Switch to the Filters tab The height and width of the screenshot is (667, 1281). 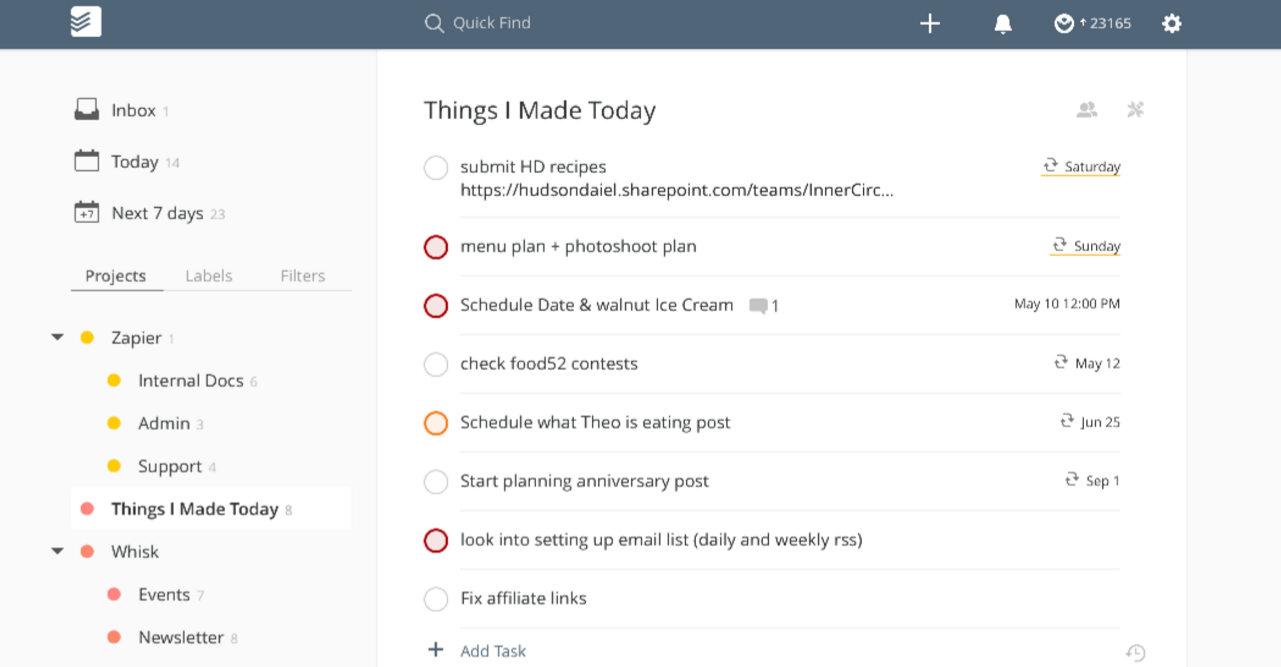pyautogui.click(x=303, y=276)
